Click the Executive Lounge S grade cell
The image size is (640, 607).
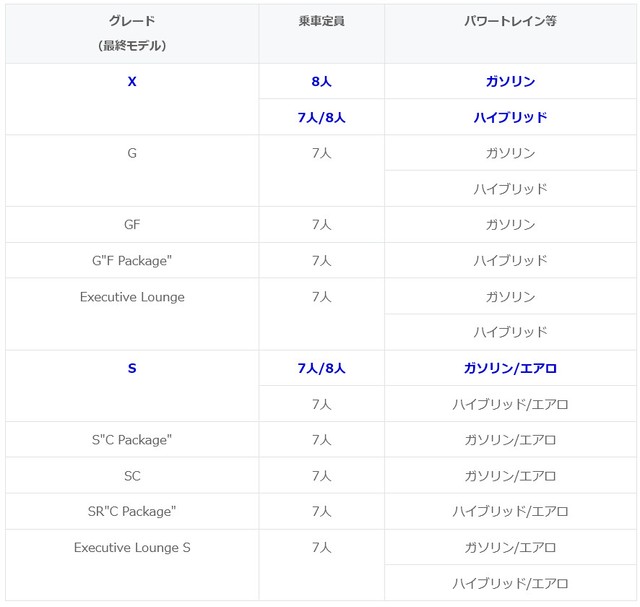[132, 548]
